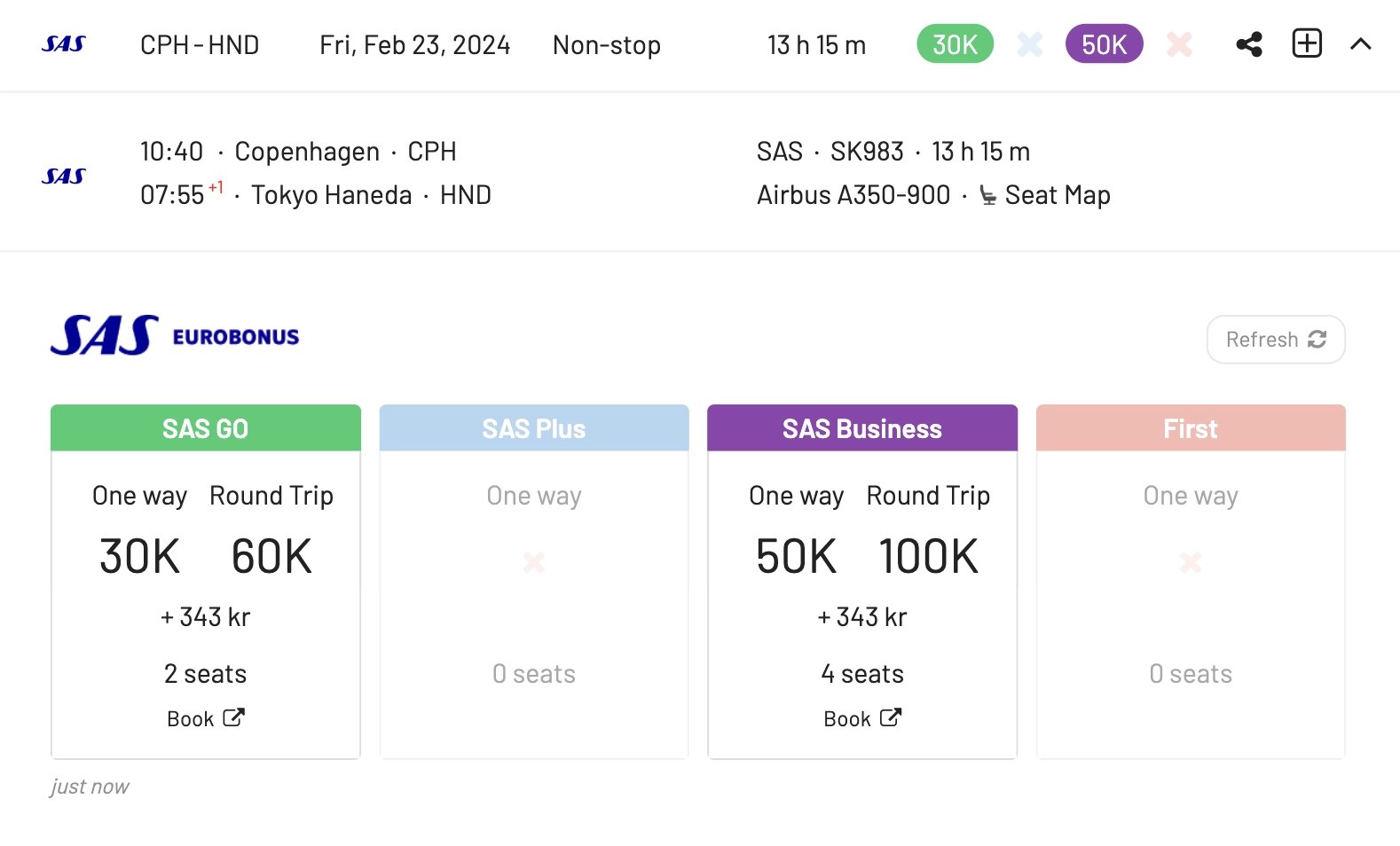Click 'Round Trip' label in SAS Business card
This screenshot has height=846, width=1400.
pos(928,496)
